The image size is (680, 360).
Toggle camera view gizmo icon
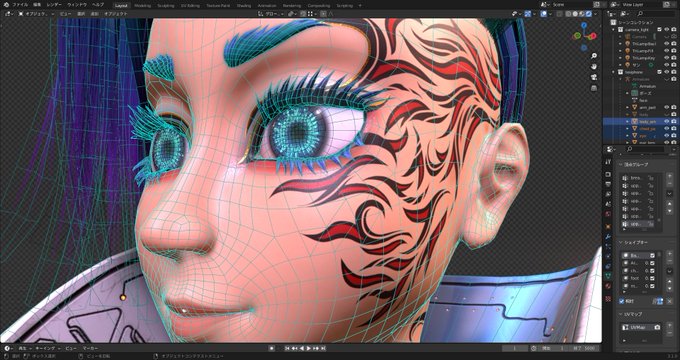click(x=594, y=78)
